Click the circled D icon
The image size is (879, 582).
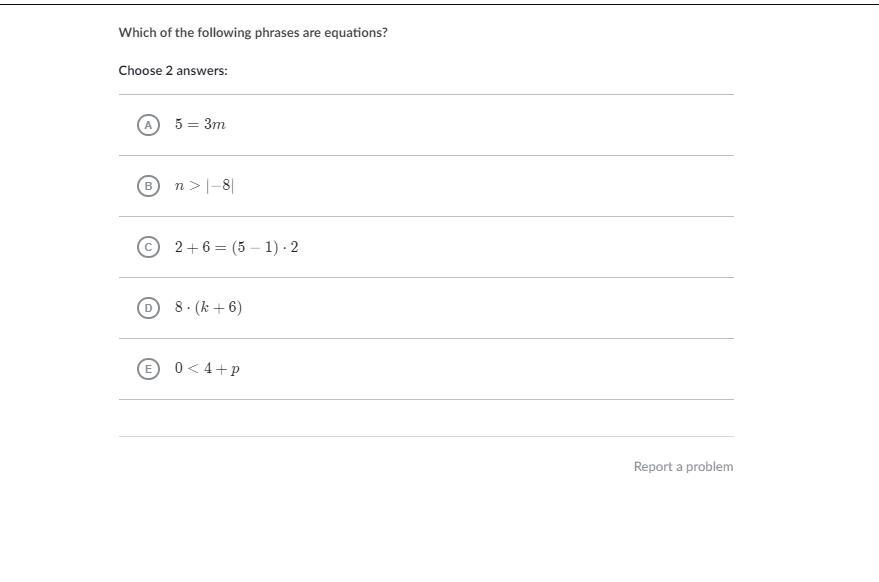coord(148,308)
